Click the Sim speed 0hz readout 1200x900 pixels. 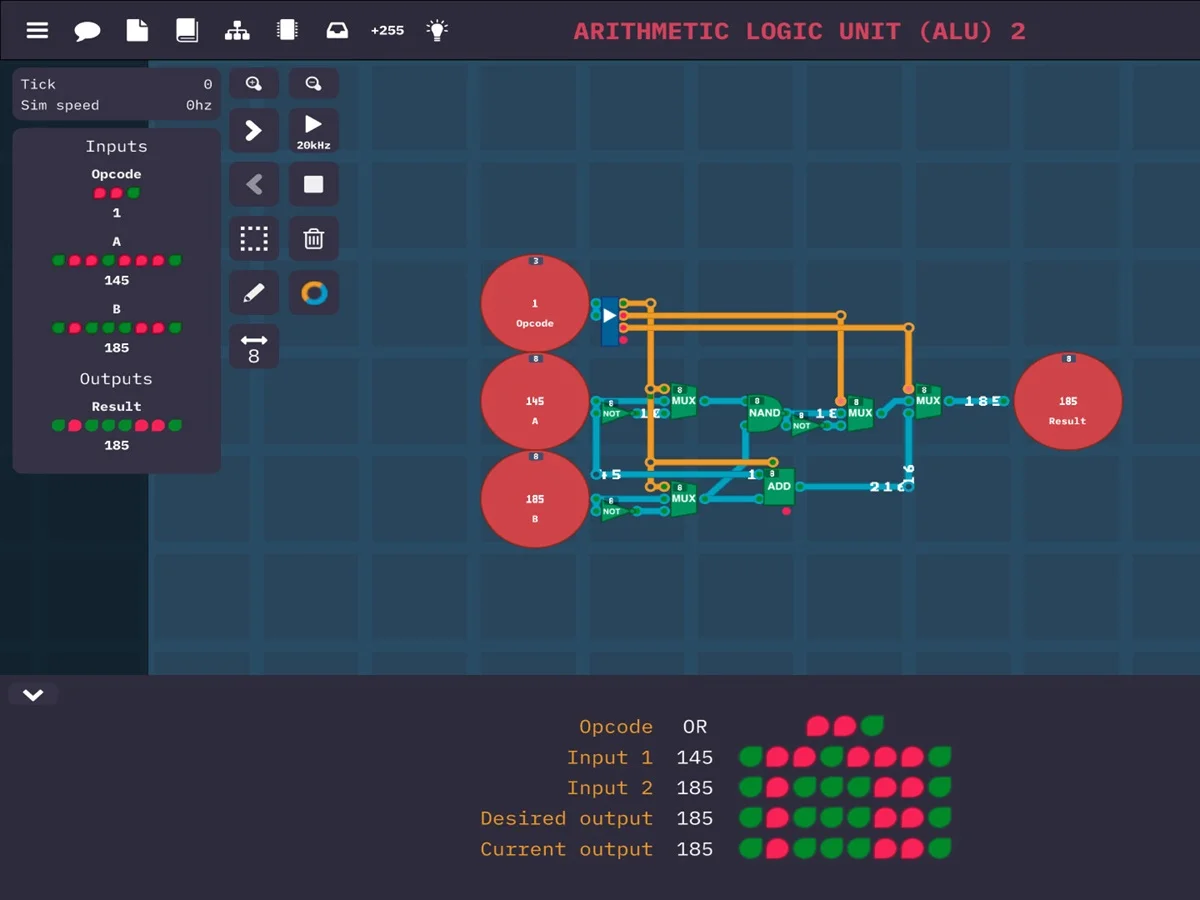pyautogui.click(x=199, y=105)
